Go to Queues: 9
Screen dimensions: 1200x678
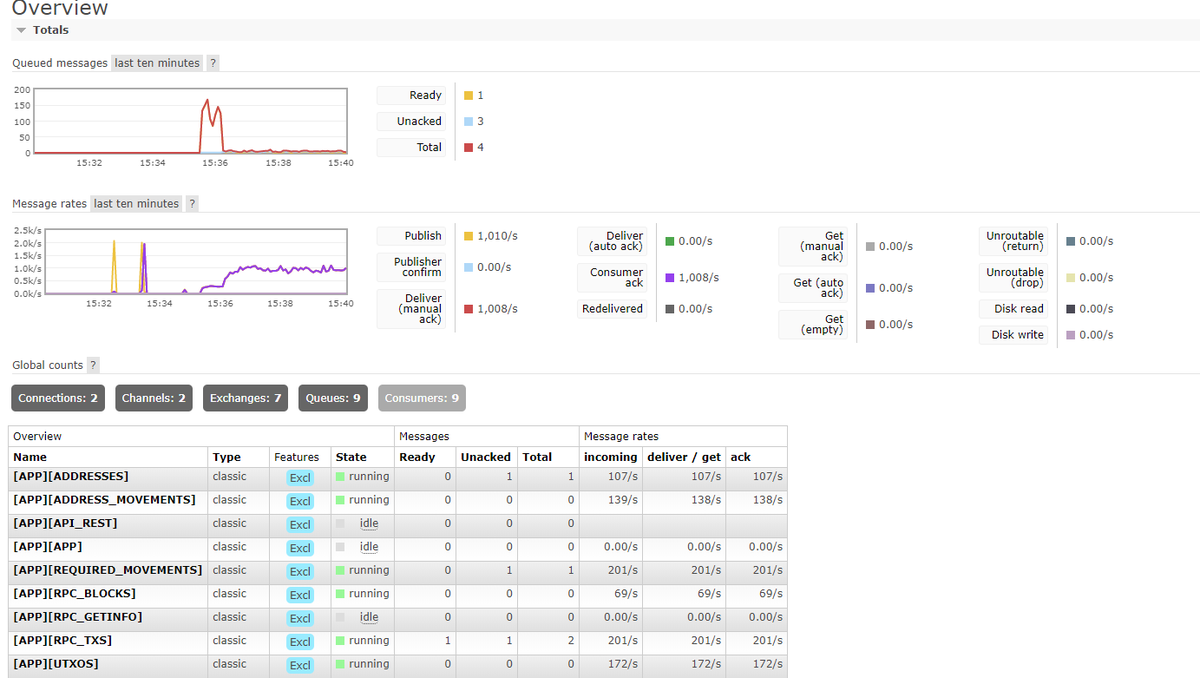tap(333, 398)
